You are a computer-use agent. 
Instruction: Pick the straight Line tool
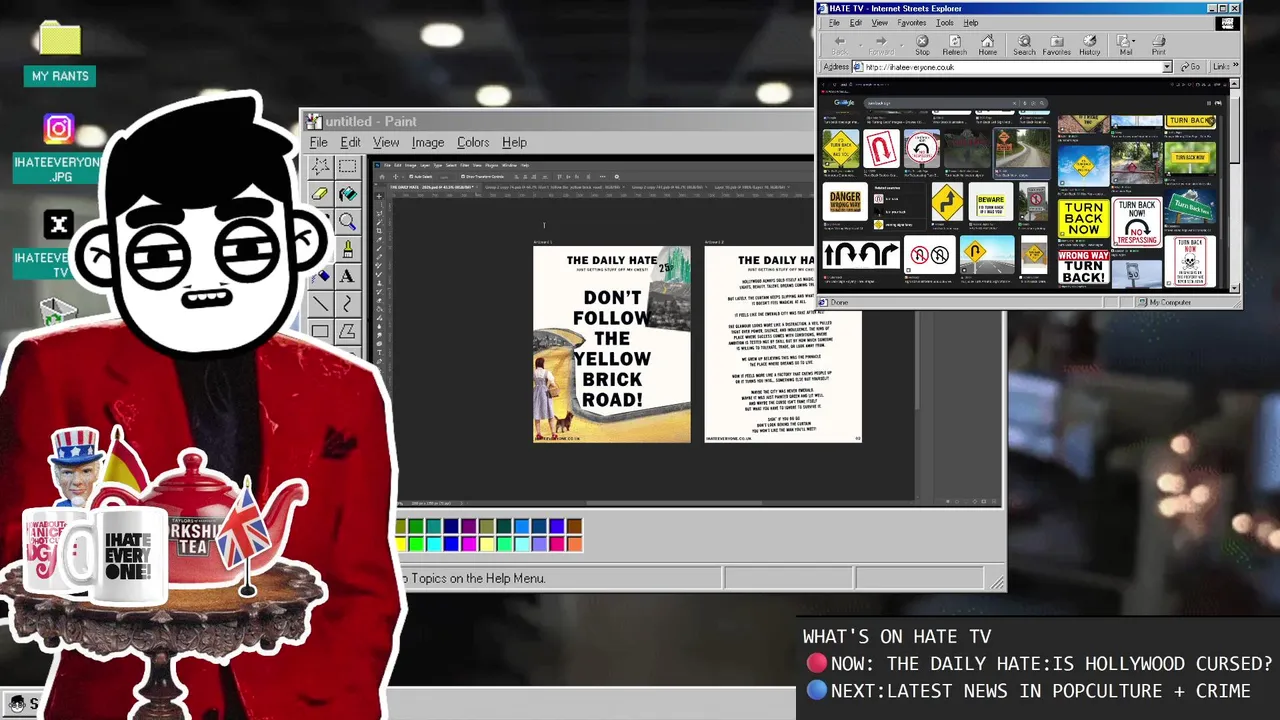tap(320, 303)
